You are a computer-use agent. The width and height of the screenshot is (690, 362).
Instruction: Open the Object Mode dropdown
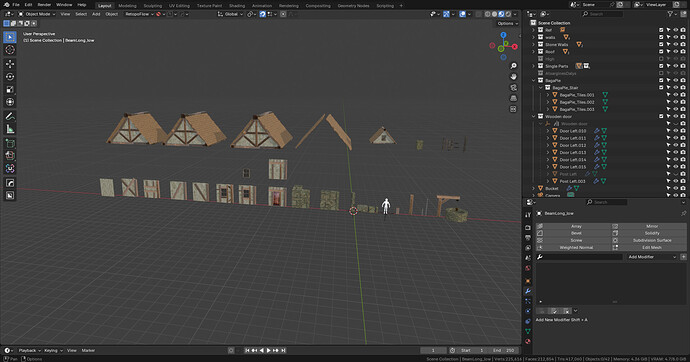pos(37,14)
